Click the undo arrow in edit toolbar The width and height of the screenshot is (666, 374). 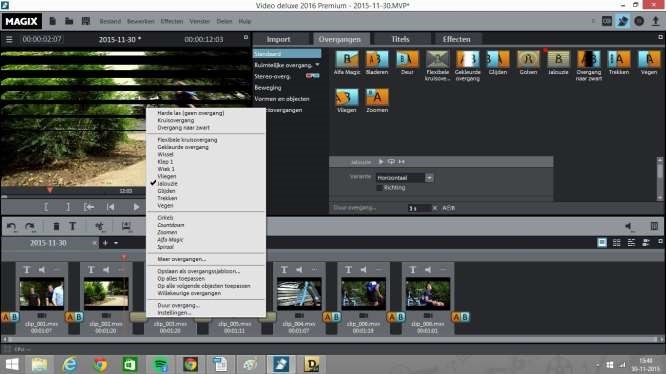[x=12, y=227]
